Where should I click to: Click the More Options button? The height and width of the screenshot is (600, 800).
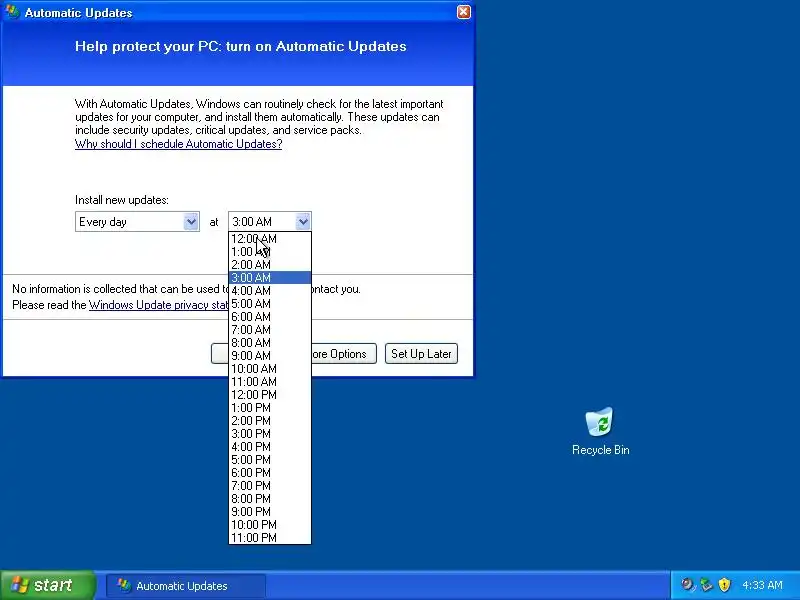click(x=343, y=354)
